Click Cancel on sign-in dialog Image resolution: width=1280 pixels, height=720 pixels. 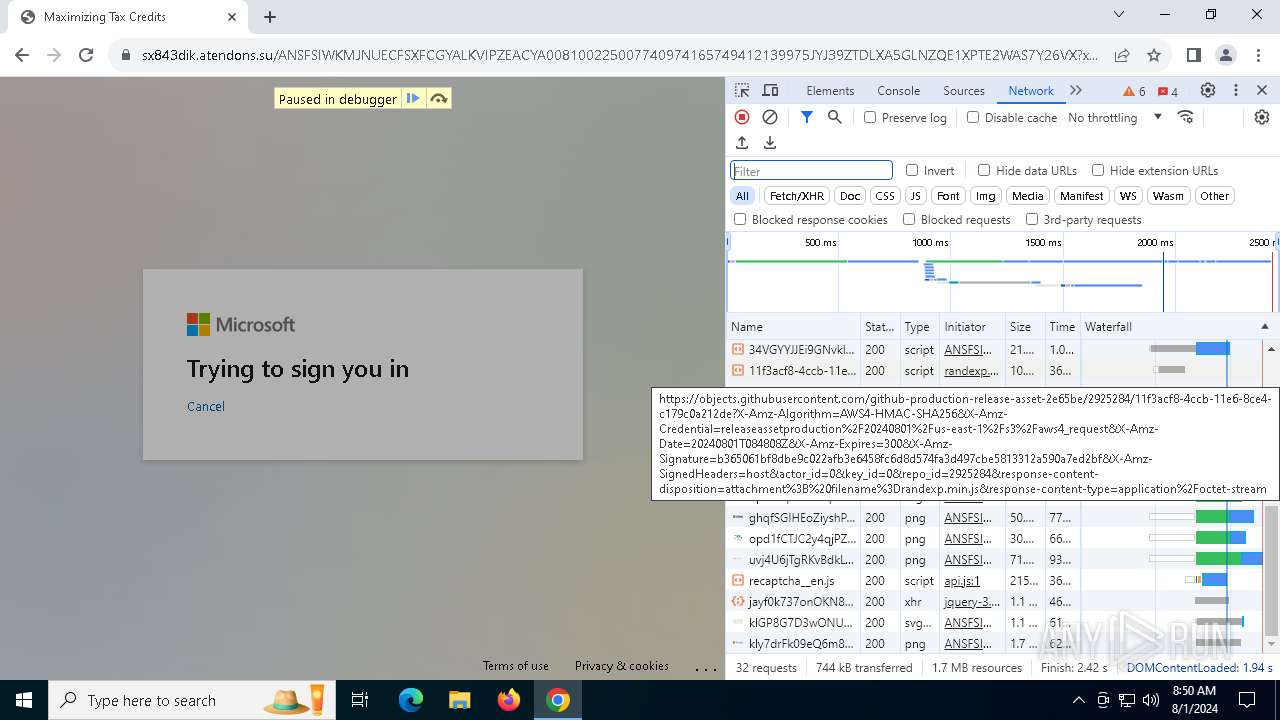click(206, 406)
